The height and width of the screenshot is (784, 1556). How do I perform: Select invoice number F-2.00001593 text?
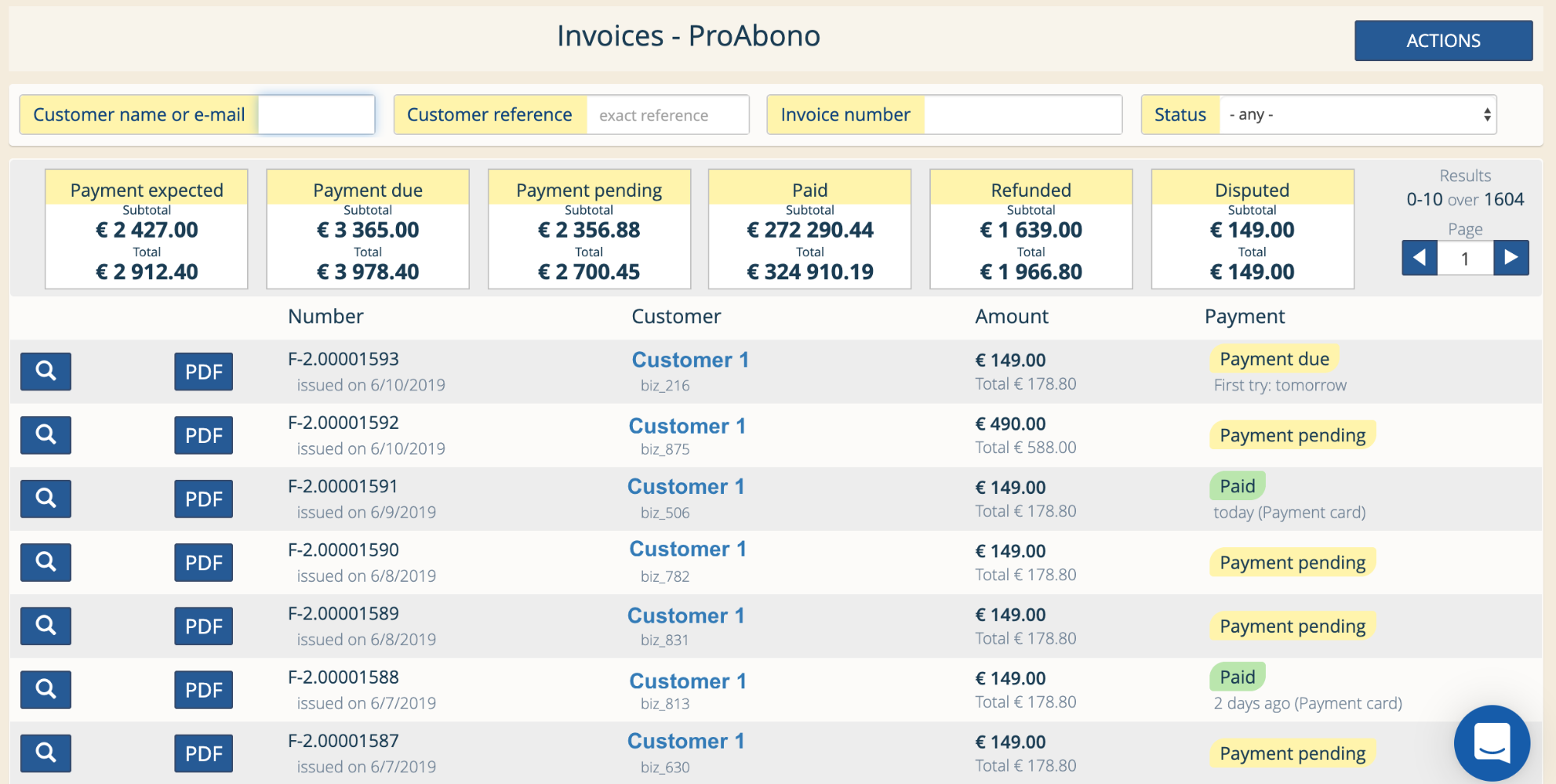pos(344,359)
